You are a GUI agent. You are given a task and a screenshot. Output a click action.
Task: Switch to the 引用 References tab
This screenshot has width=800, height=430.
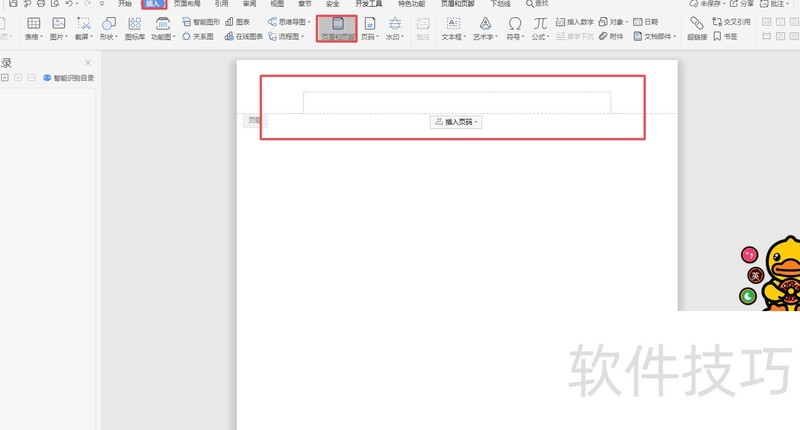[x=221, y=4]
